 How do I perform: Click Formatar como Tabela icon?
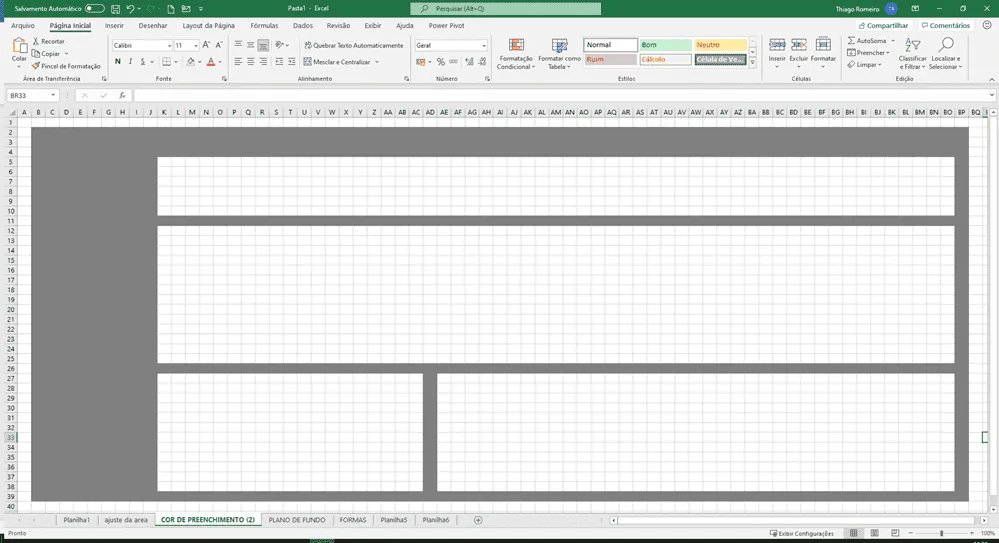tap(559, 45)
